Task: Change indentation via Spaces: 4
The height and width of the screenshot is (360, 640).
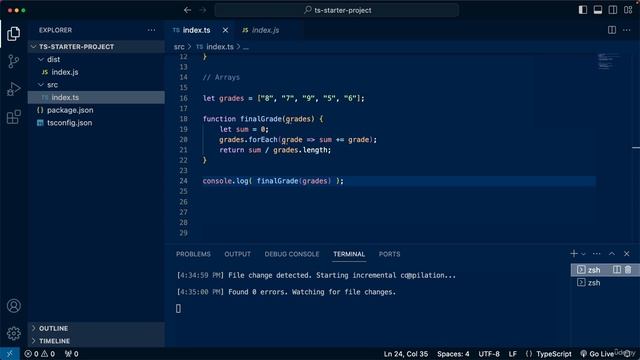Action: click(x=453, y=354)
